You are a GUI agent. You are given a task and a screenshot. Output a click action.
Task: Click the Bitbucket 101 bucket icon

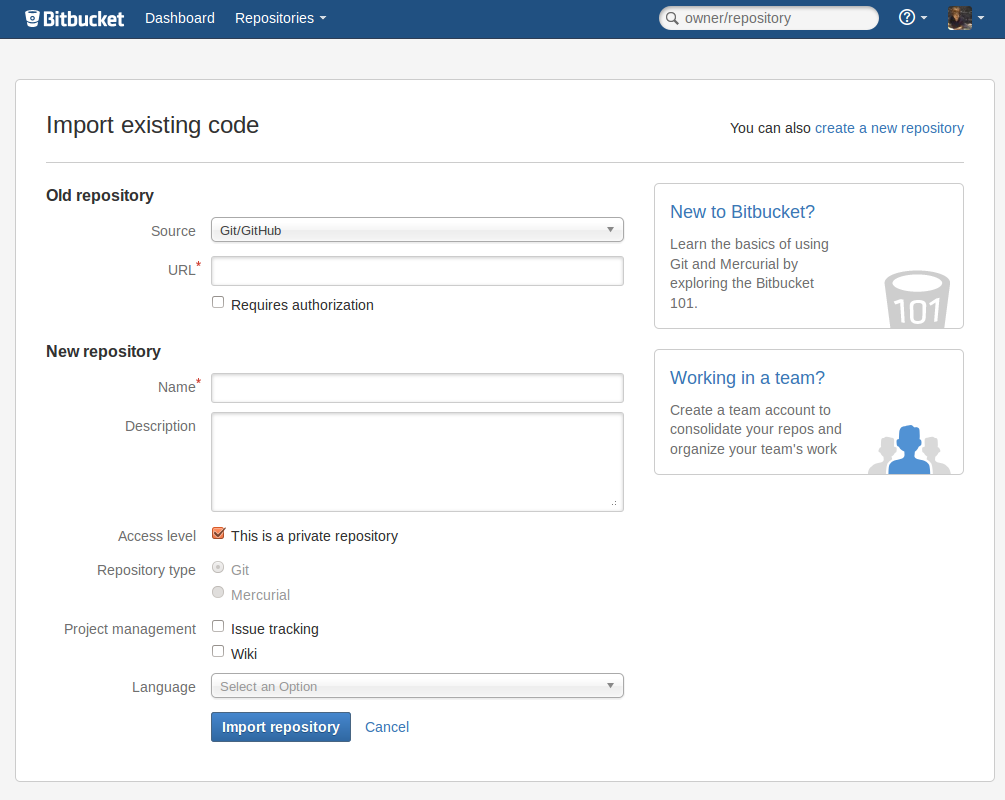coord(917,299)
